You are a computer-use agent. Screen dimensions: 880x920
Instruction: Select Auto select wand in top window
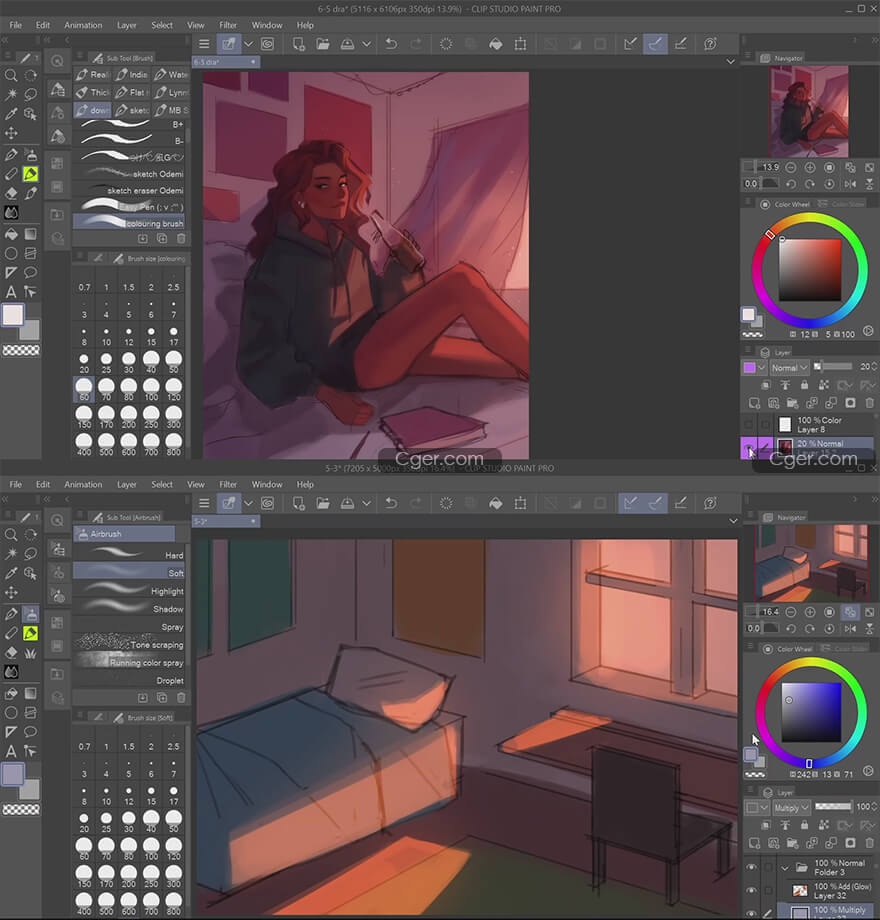tap(11, 94)
